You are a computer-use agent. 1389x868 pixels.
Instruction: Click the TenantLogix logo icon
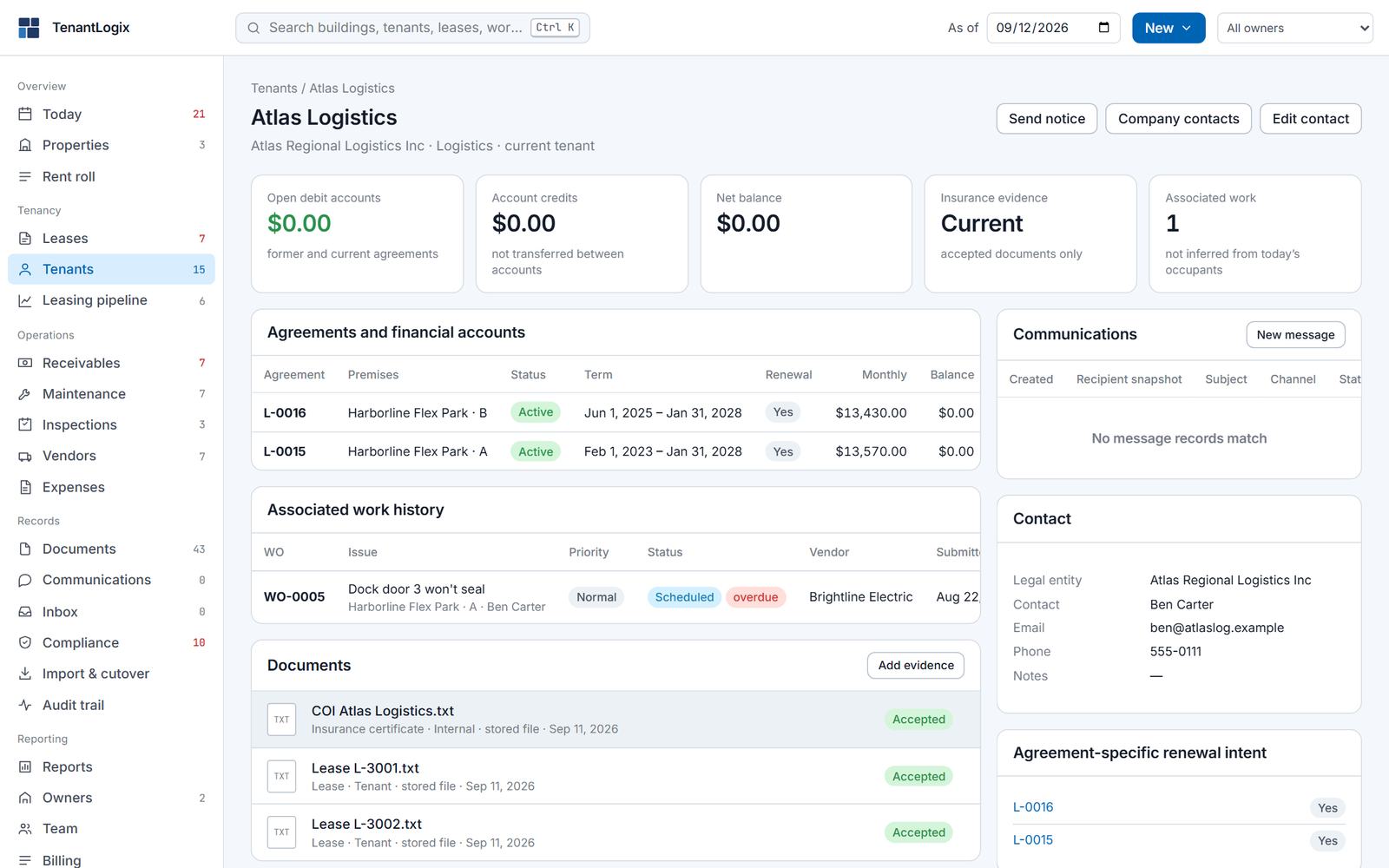(29, 28)
